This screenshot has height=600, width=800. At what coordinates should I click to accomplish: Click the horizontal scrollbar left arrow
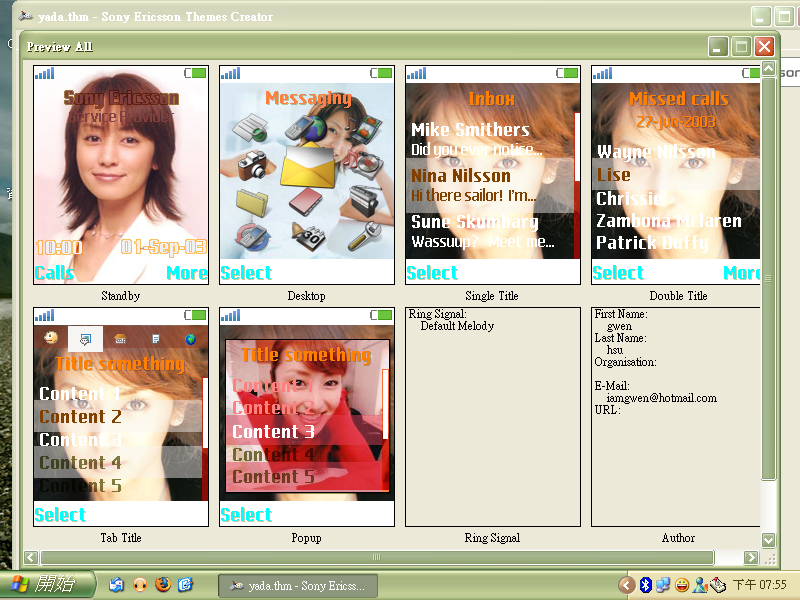coord(31,557)
